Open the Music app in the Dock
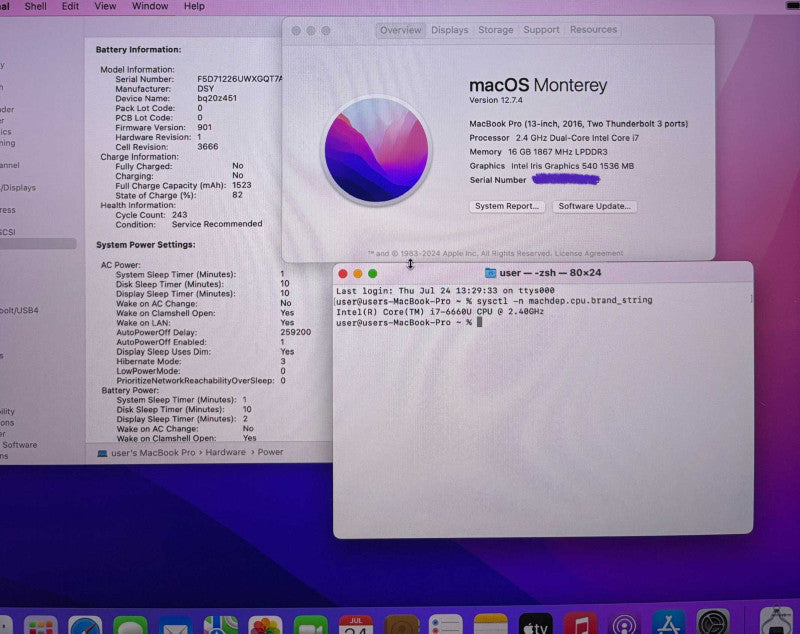Image resolution: width=800 pixels, height=634 pixels. tap(581, 624)
